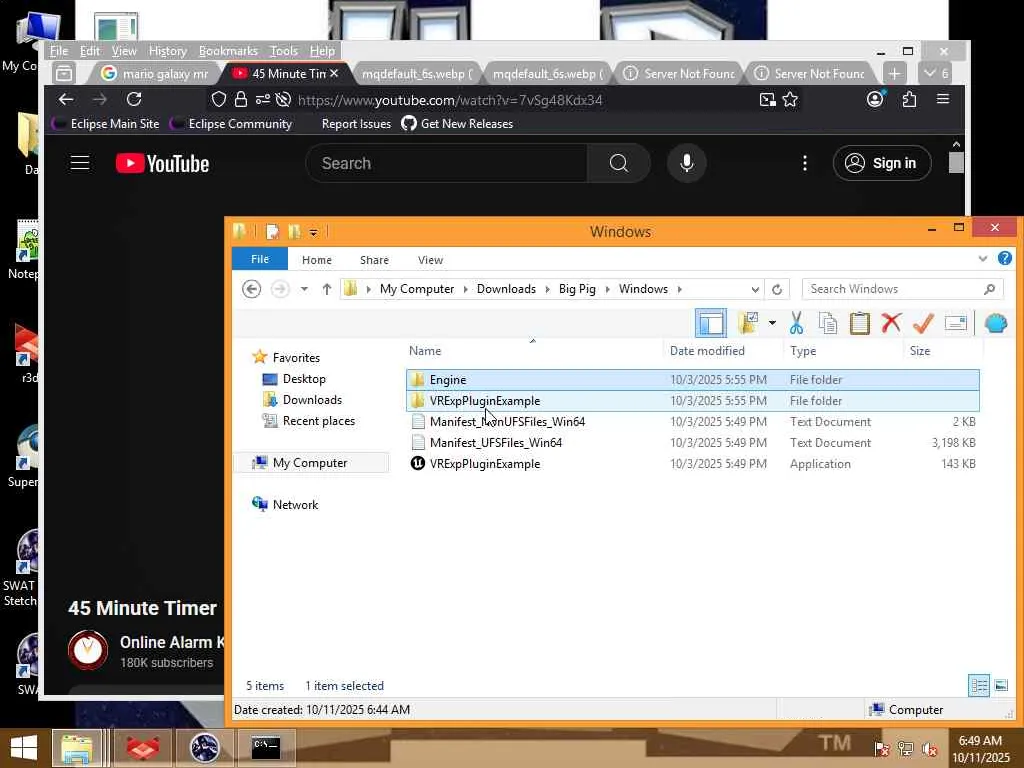Open the list all tabs dropdown

[935, 73]
